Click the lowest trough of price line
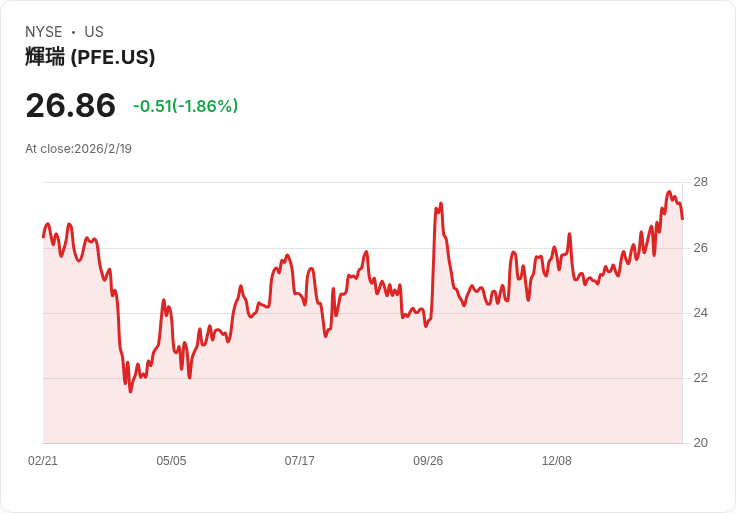This screenshot has height=513, width=736. pos(130,391)
